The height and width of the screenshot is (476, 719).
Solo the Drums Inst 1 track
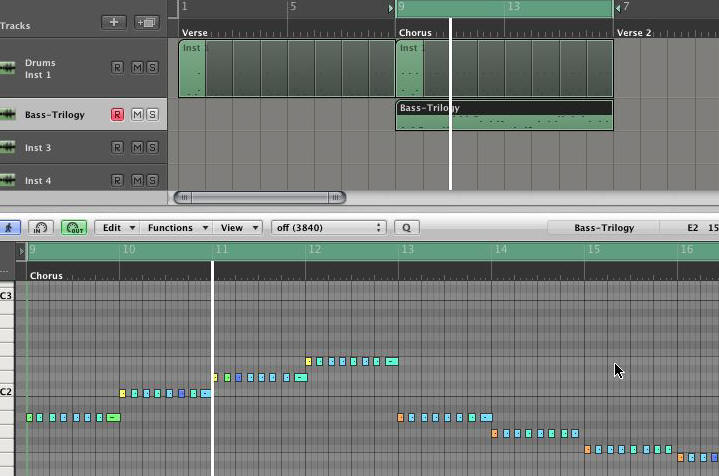click(x=152, y=67)
